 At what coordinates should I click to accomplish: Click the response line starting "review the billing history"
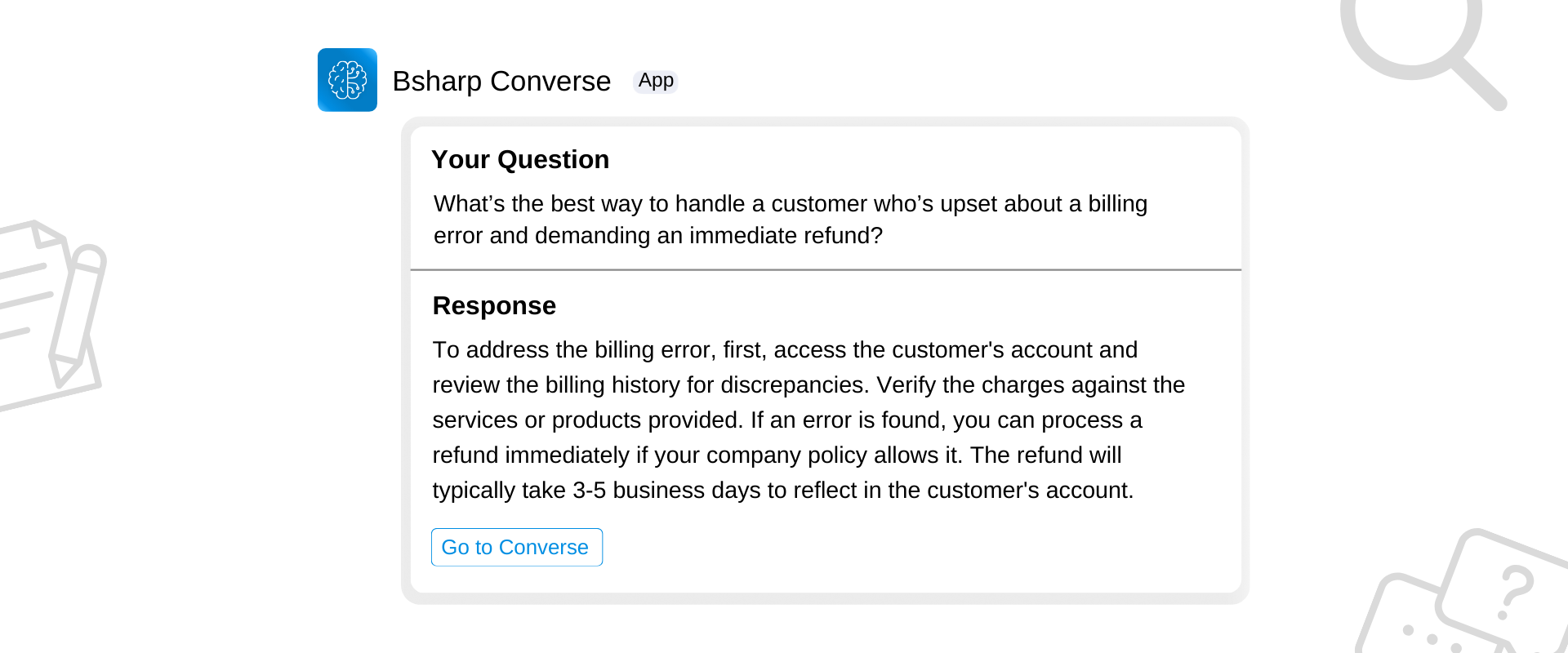click(x=808, y=384)
